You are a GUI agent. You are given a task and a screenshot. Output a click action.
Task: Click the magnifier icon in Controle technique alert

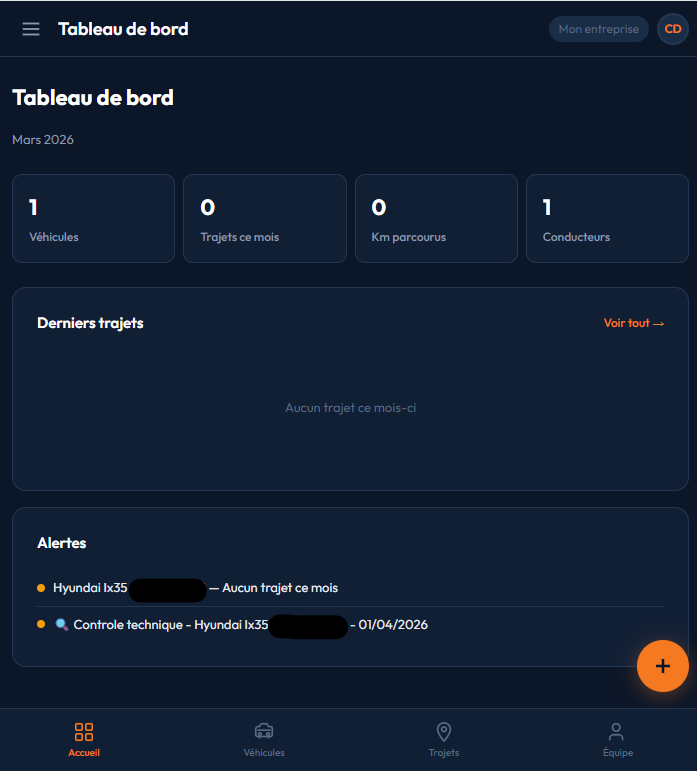[x=61, y=625]
